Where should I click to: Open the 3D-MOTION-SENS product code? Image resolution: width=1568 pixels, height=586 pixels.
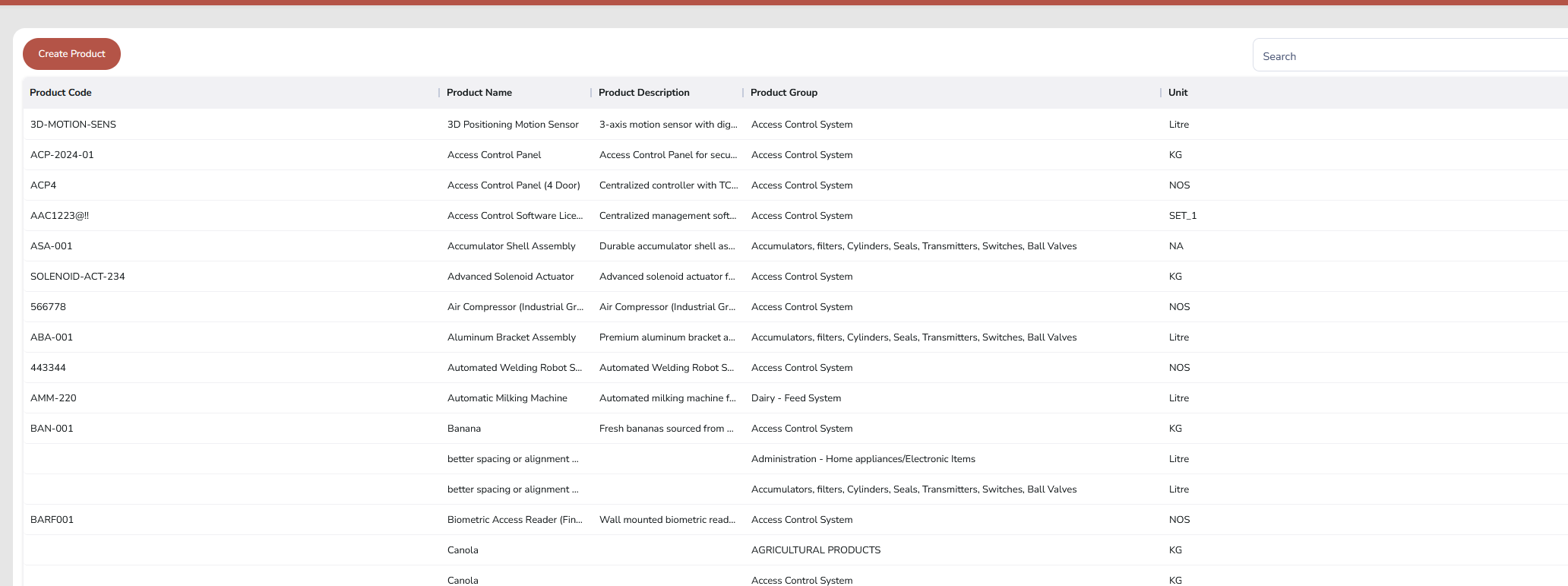pyautogui.click(x=73, y=125)
